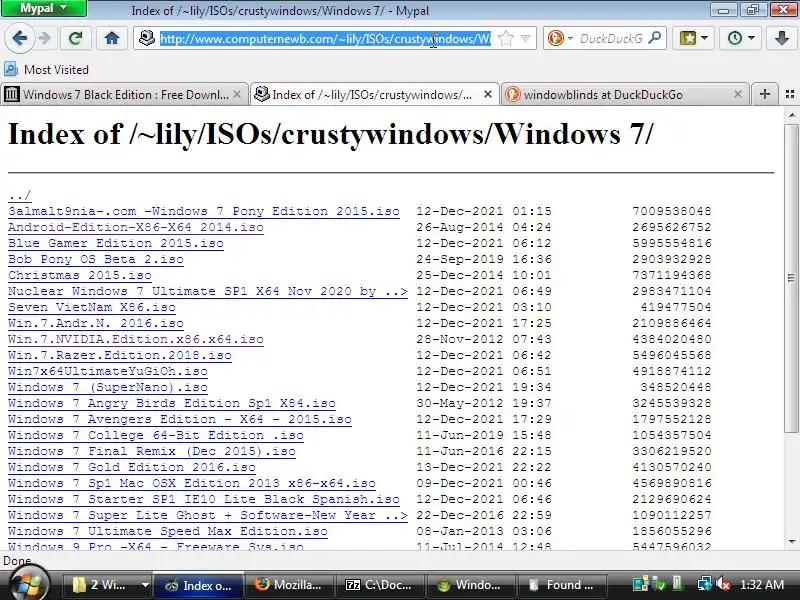800x600 pixels.
Task: Open Win.7.Andr.N. 2016.iso link
Action: point(96,323)
